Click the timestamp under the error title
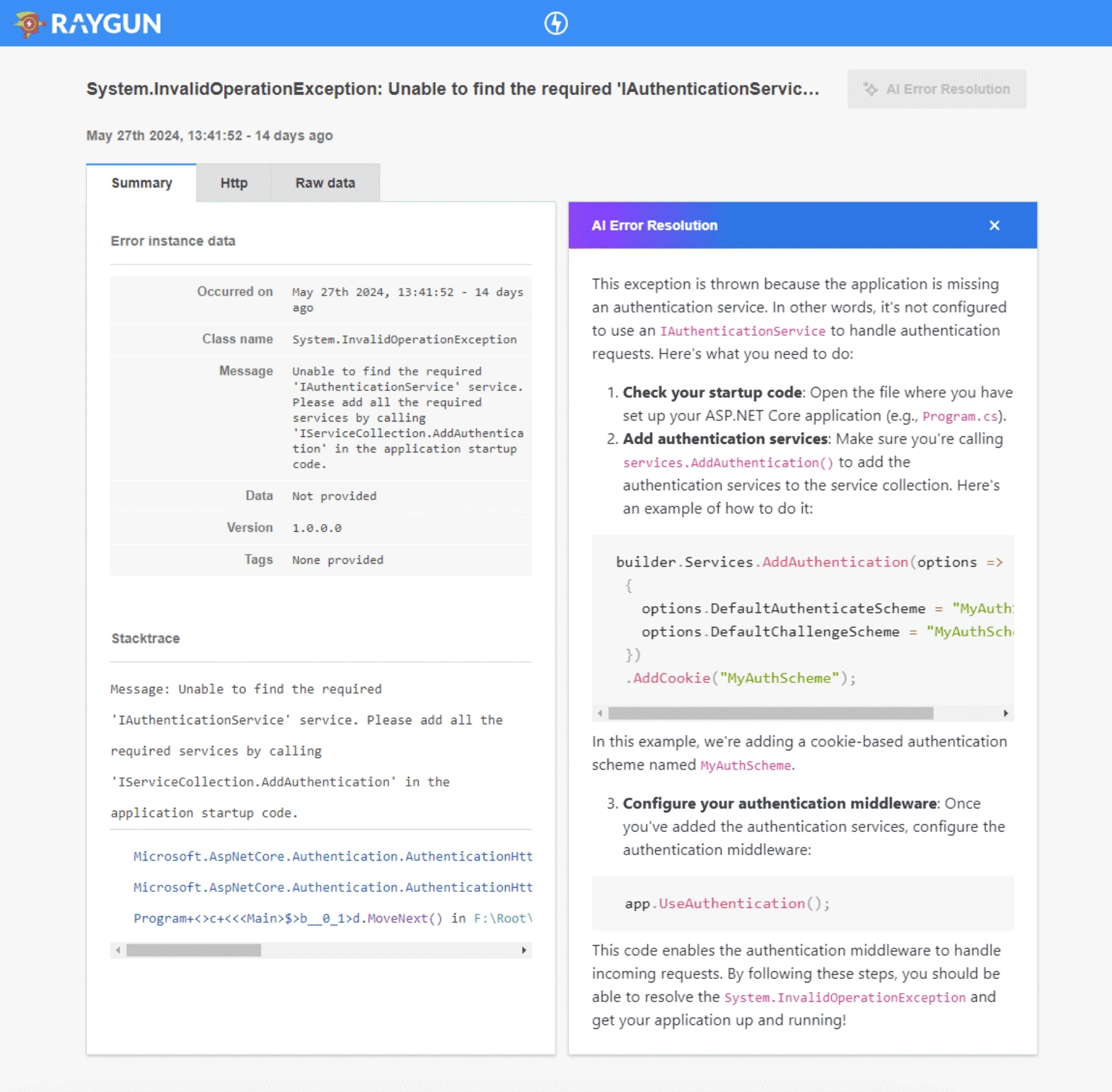The width and height of the screenshot is (1112, 1092). coord(209,136)
